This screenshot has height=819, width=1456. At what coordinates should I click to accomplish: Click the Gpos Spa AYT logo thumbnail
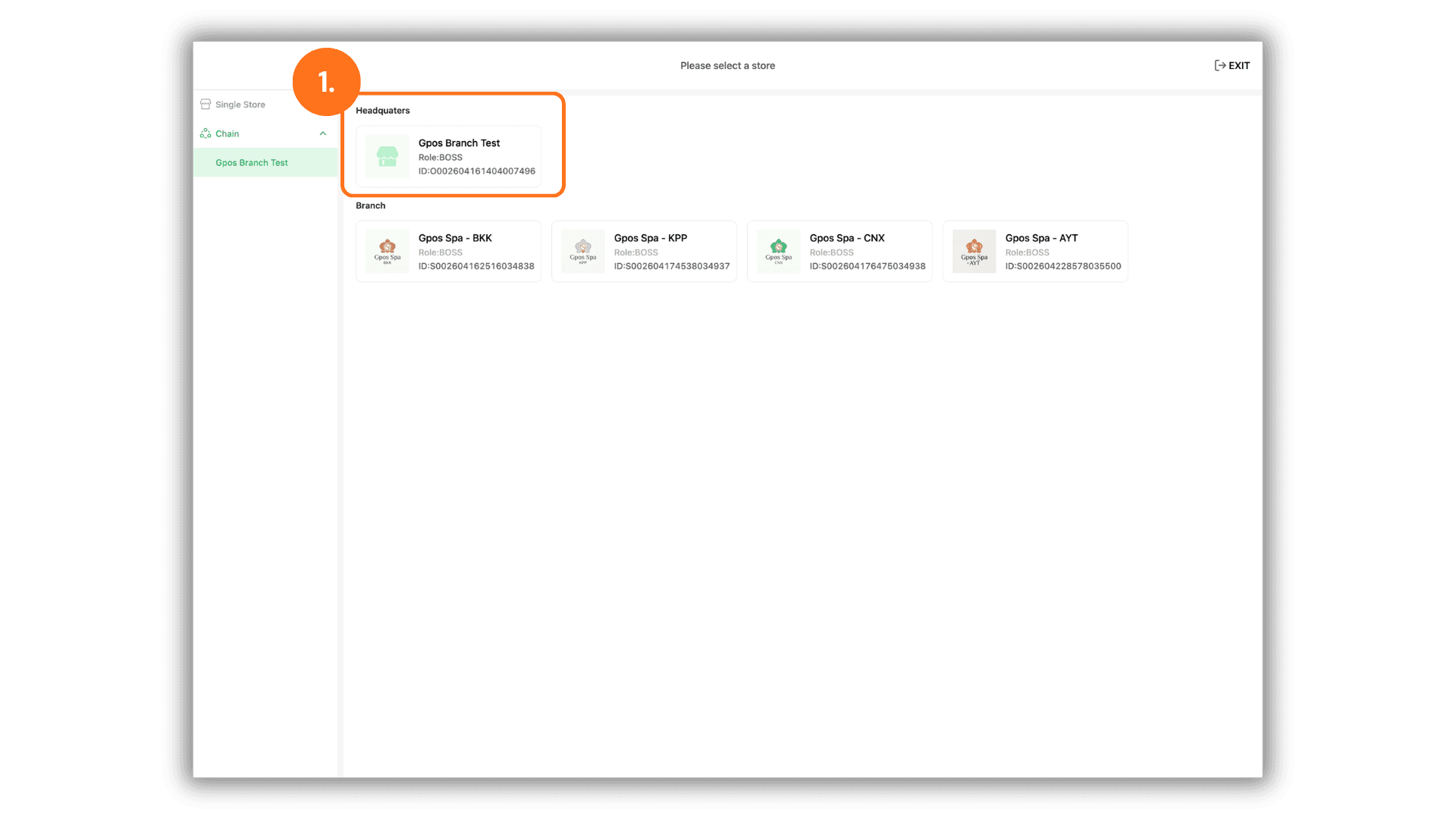coord(974,252)
